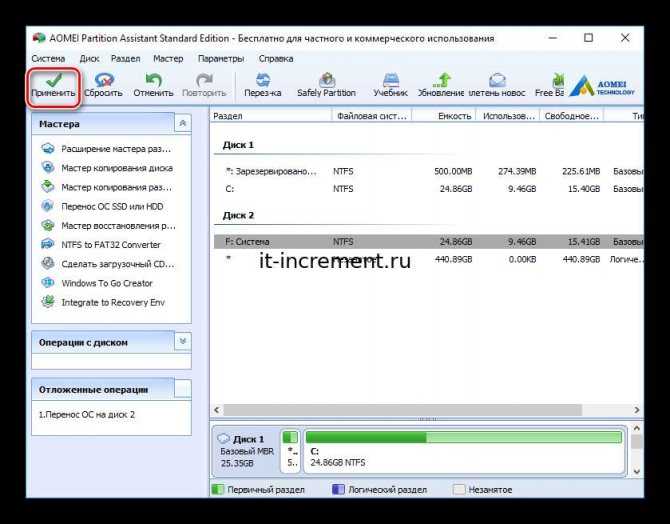Click the small reserved partition block on Диск 1
670x524 pixels.
[x=291, y=451]
